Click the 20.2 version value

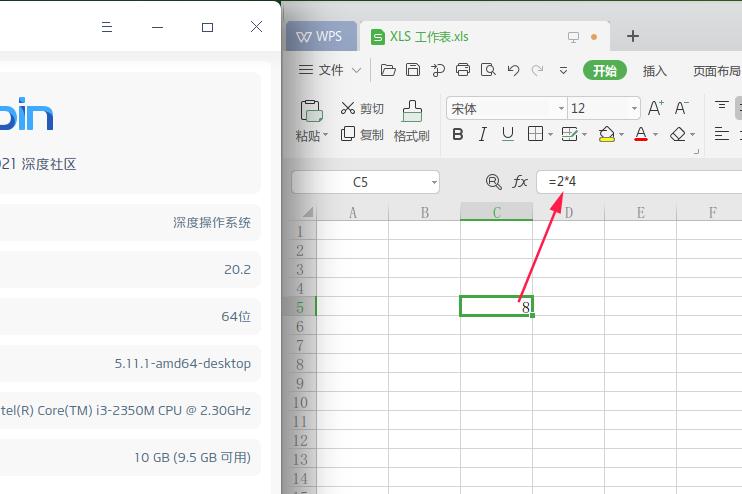[238, 270]
